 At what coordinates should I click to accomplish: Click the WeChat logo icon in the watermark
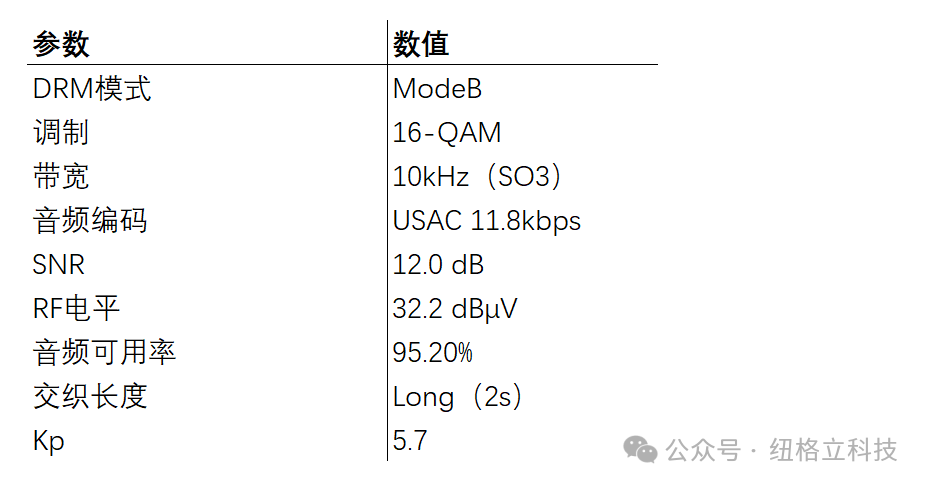[640, 450]
